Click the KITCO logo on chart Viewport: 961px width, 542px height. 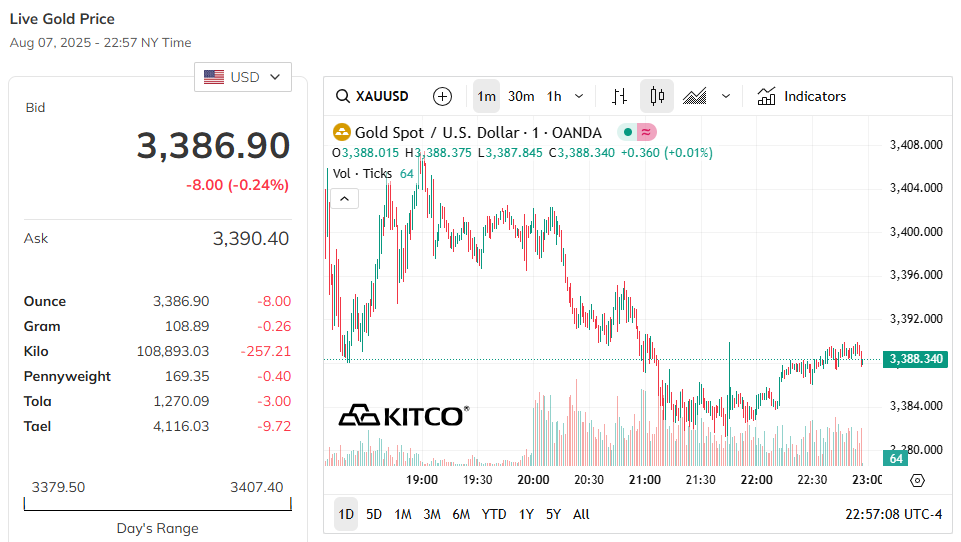tap(403, 415)
